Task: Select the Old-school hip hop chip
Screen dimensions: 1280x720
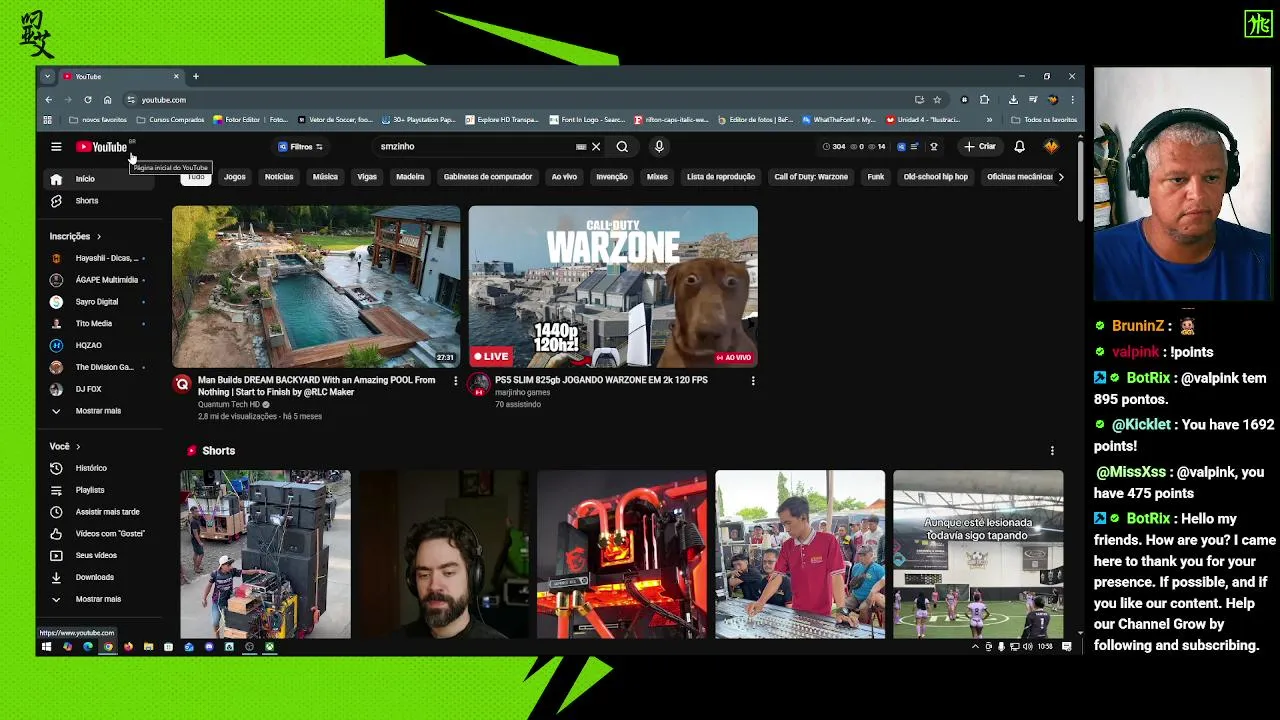Action: 936,177
